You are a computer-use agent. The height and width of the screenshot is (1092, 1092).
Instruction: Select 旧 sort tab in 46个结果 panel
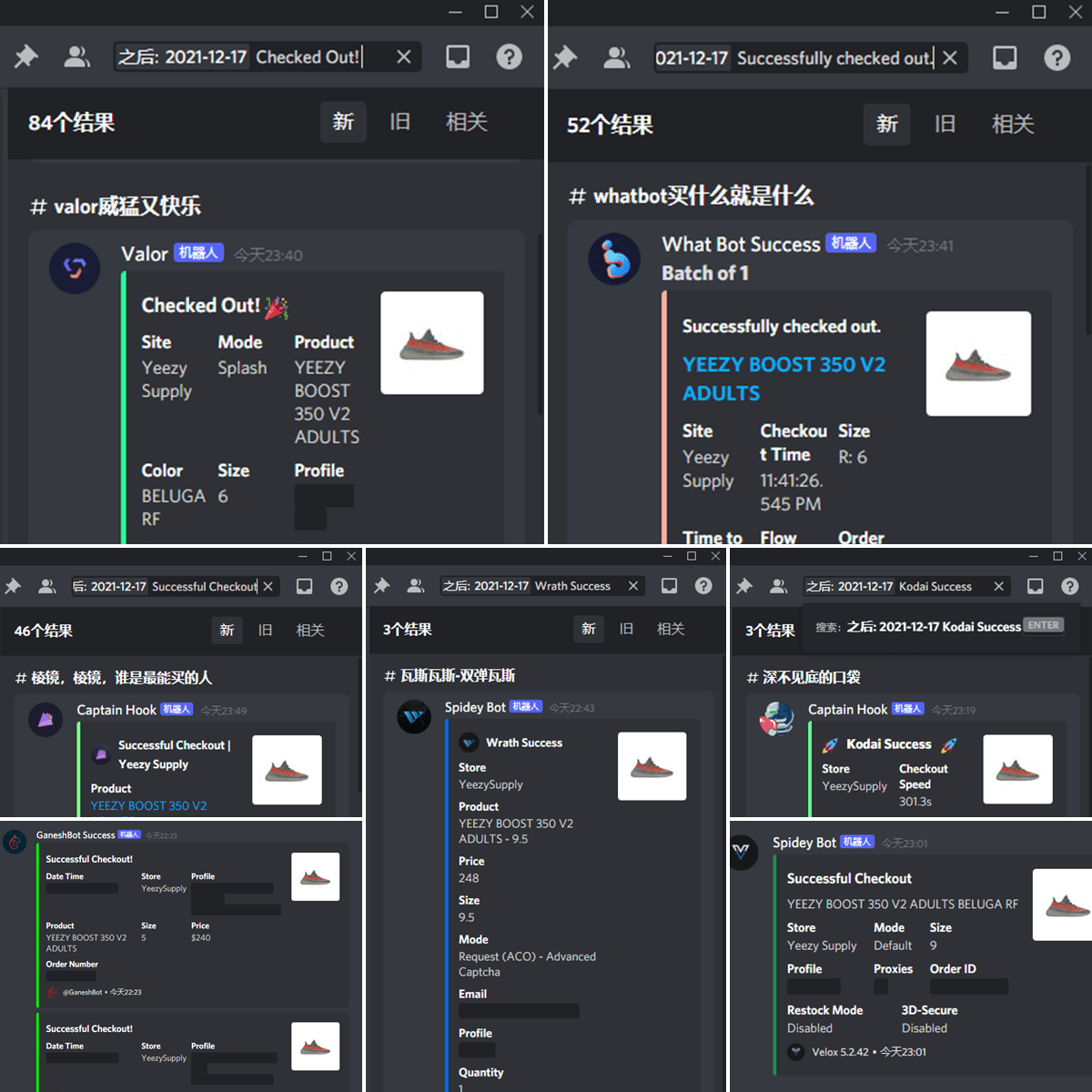[x=265, y=630]
